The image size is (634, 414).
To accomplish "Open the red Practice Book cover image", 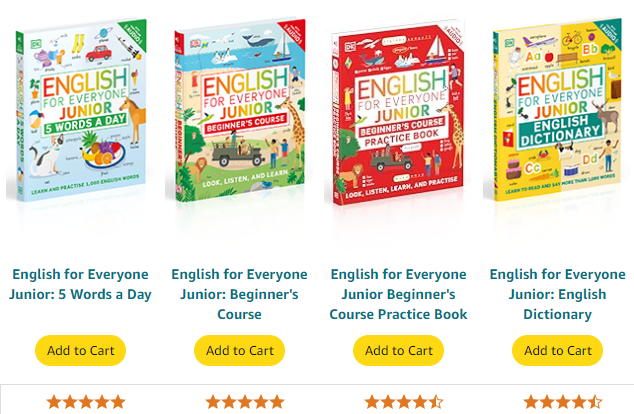I will click(399, 112).
